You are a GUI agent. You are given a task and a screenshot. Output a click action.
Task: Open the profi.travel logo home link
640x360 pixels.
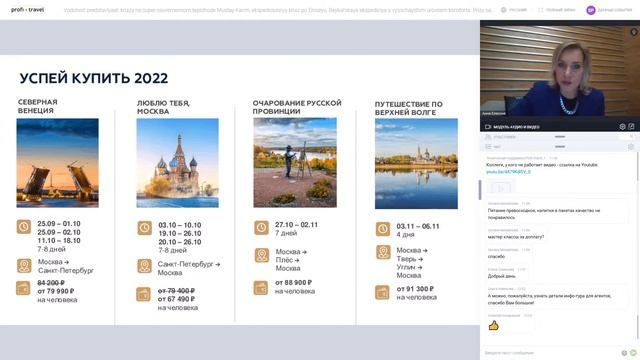27,9
